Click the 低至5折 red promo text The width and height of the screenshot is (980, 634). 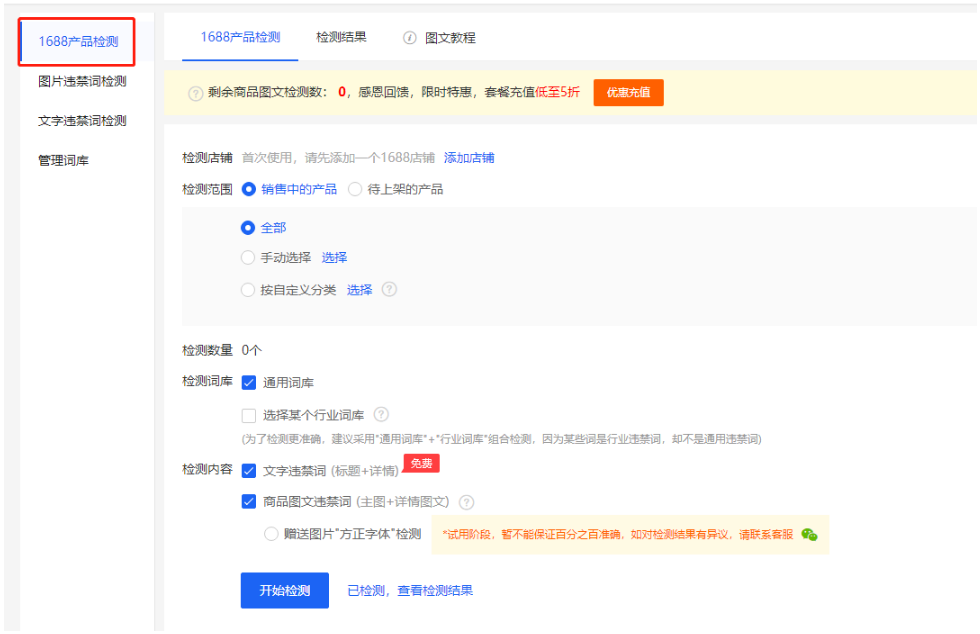tap(558, 92)
